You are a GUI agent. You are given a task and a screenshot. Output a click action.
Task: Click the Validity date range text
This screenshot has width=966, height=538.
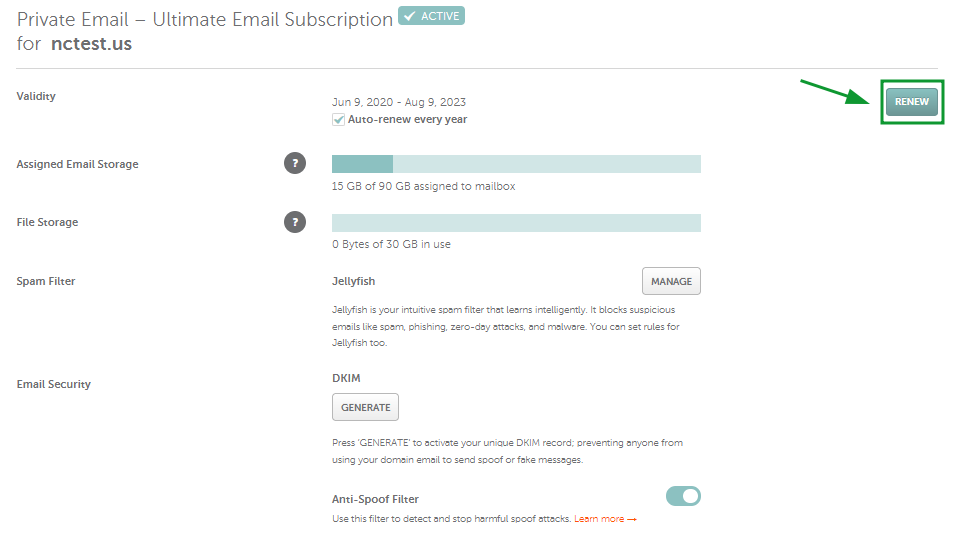pos(399,102)
